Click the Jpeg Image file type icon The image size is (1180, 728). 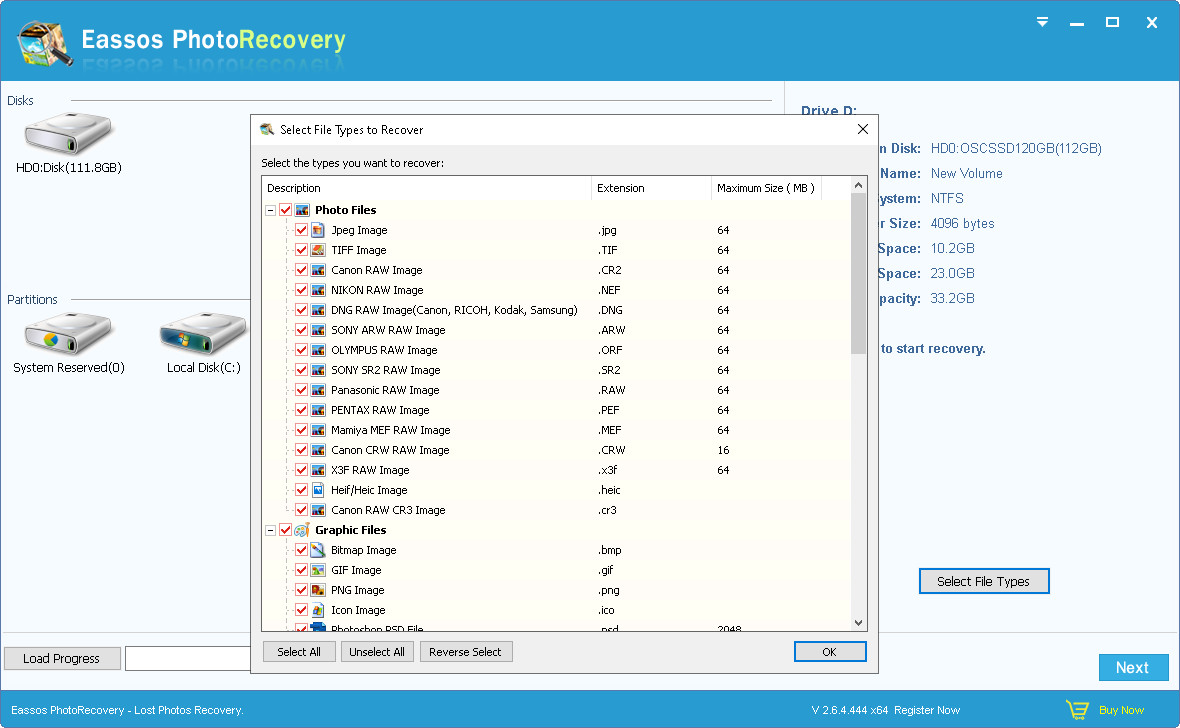point(318,230)
